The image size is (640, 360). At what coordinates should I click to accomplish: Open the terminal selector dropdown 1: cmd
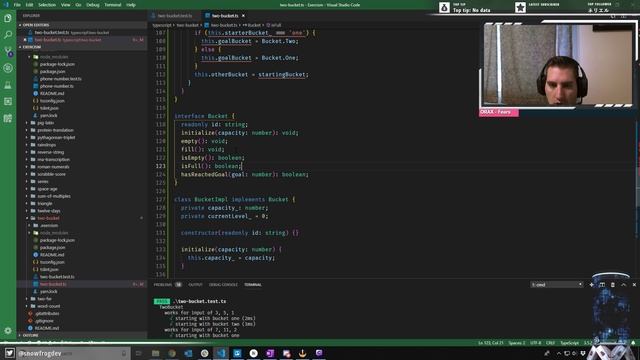(x=557, y=284)
